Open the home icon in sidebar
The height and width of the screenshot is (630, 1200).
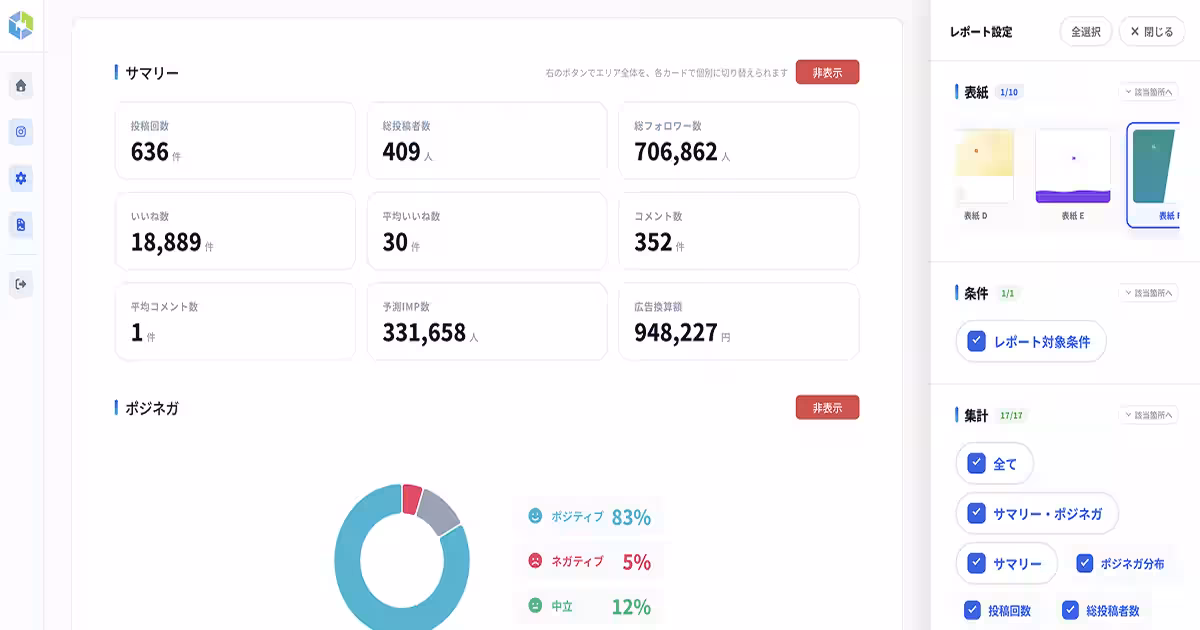[21, 86]
